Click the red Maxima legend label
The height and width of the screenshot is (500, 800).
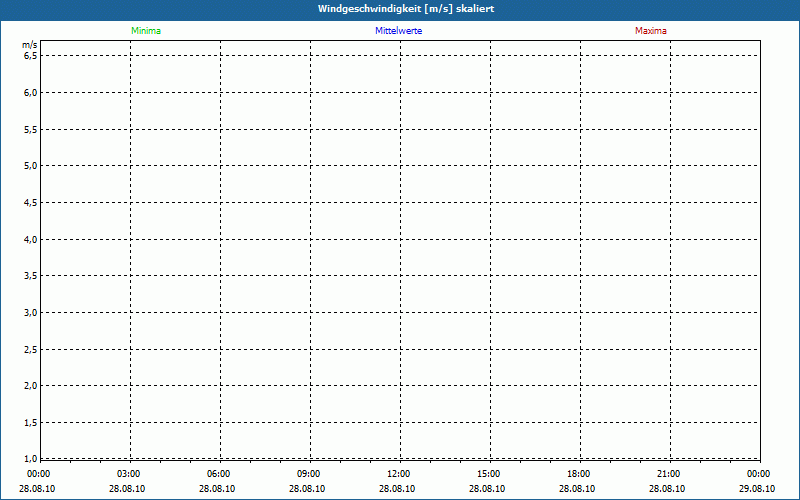coord(651,31)
